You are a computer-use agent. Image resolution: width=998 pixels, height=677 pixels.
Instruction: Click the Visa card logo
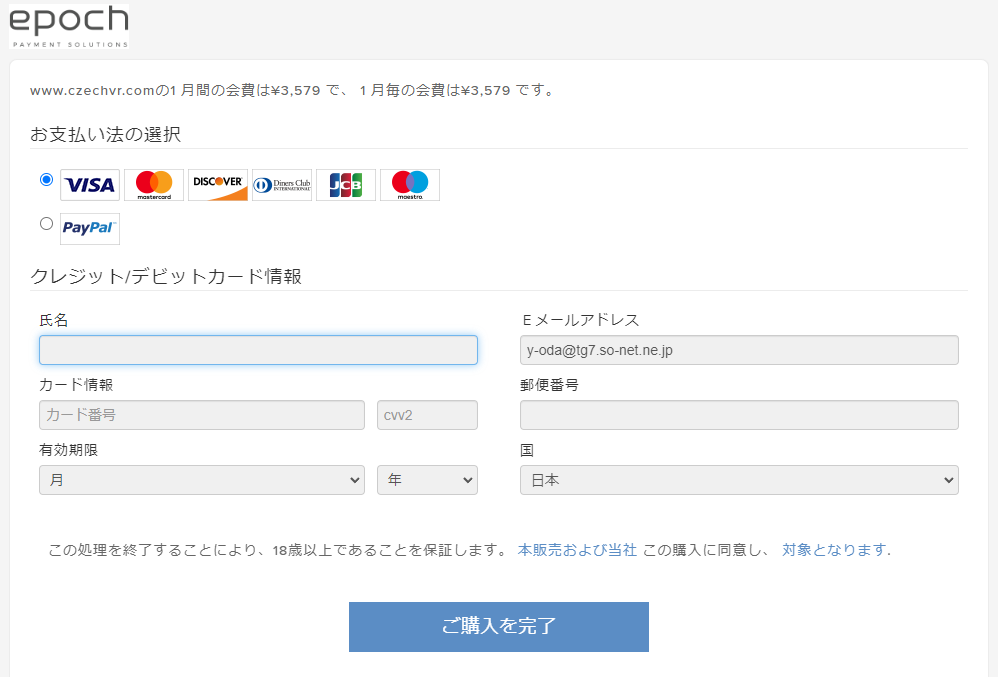click(89, 184)
